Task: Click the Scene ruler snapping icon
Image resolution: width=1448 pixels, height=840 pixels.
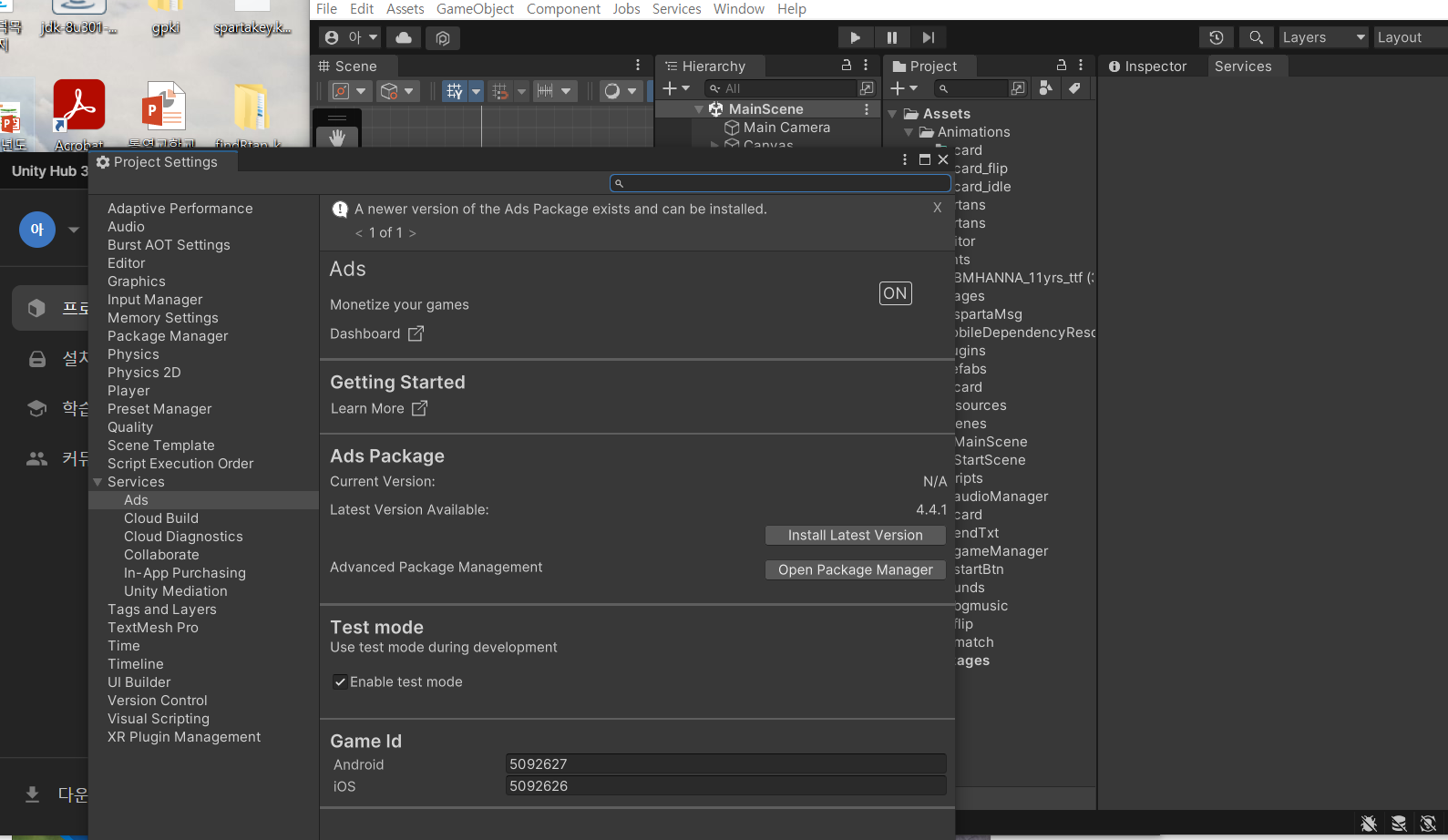Action: (x=545, y=91)
